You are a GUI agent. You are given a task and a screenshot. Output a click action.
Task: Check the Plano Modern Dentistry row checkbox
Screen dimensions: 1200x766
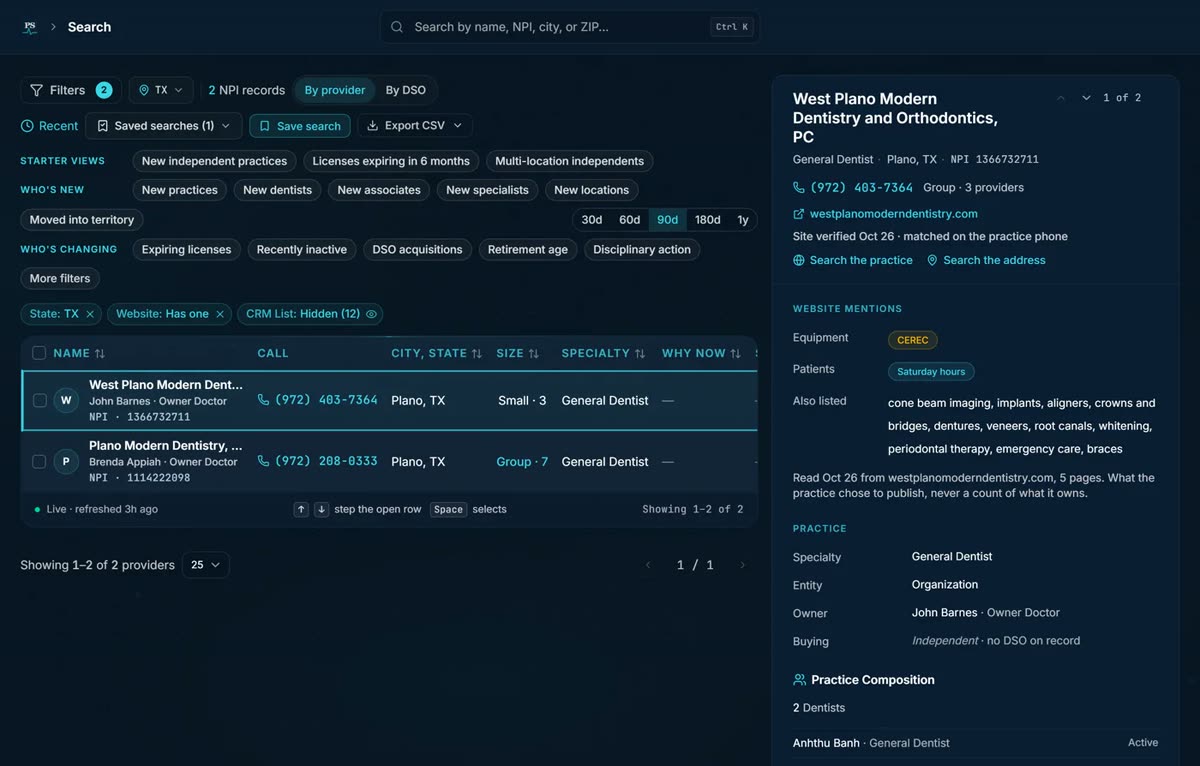coord(40,462)
